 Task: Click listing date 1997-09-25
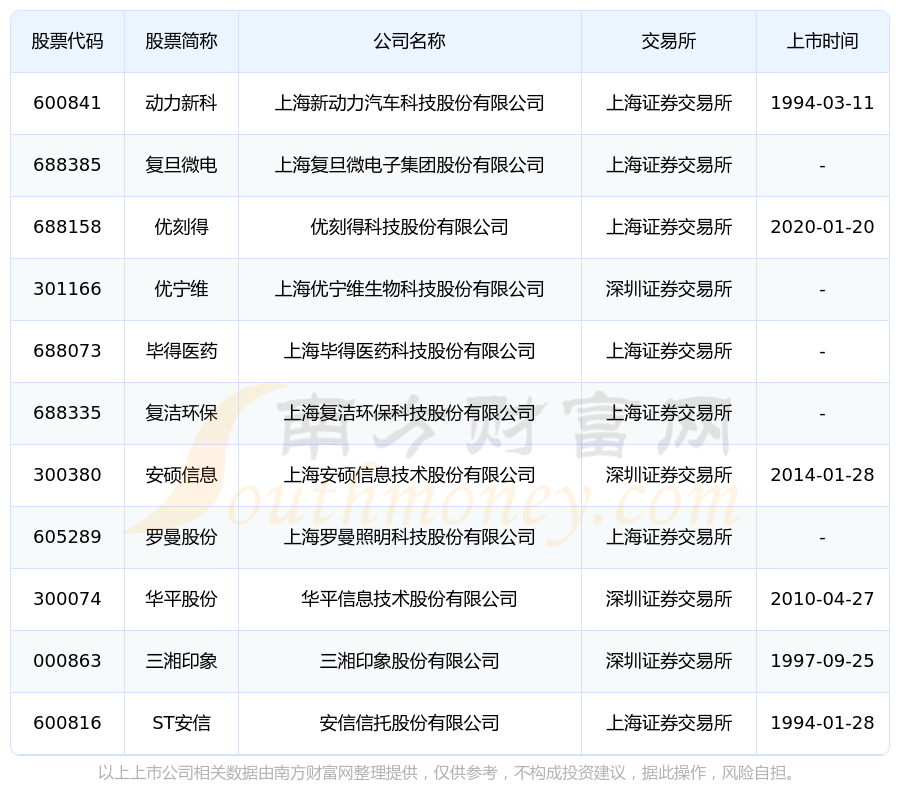coord(823,661)
